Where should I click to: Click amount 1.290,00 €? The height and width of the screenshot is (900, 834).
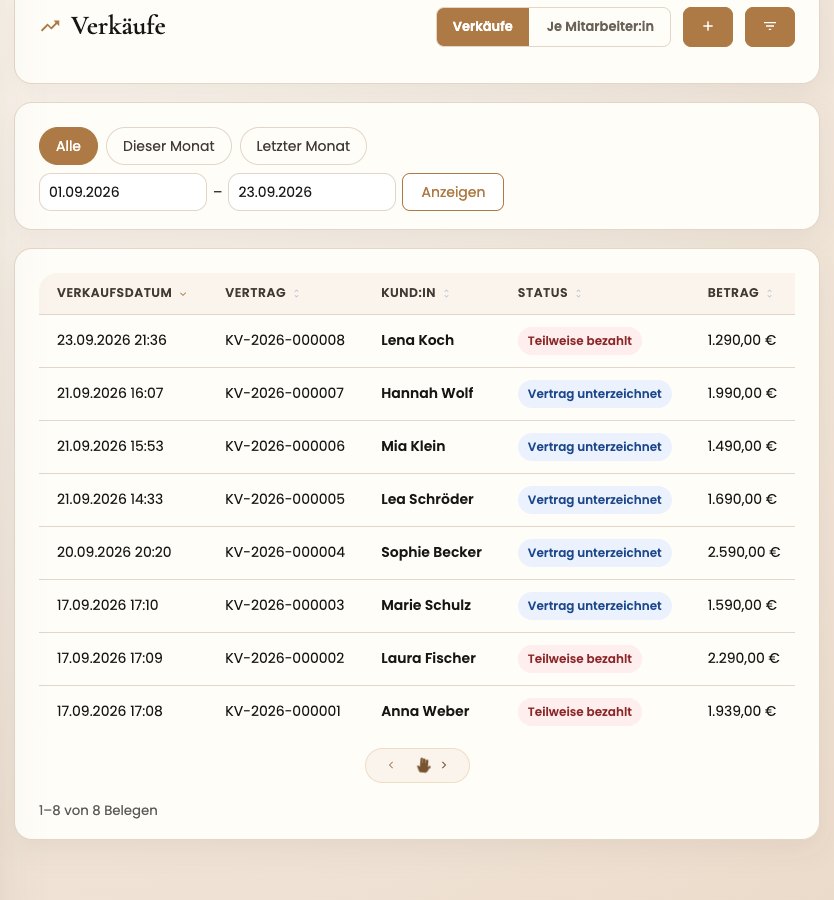(x=742, y=340)
